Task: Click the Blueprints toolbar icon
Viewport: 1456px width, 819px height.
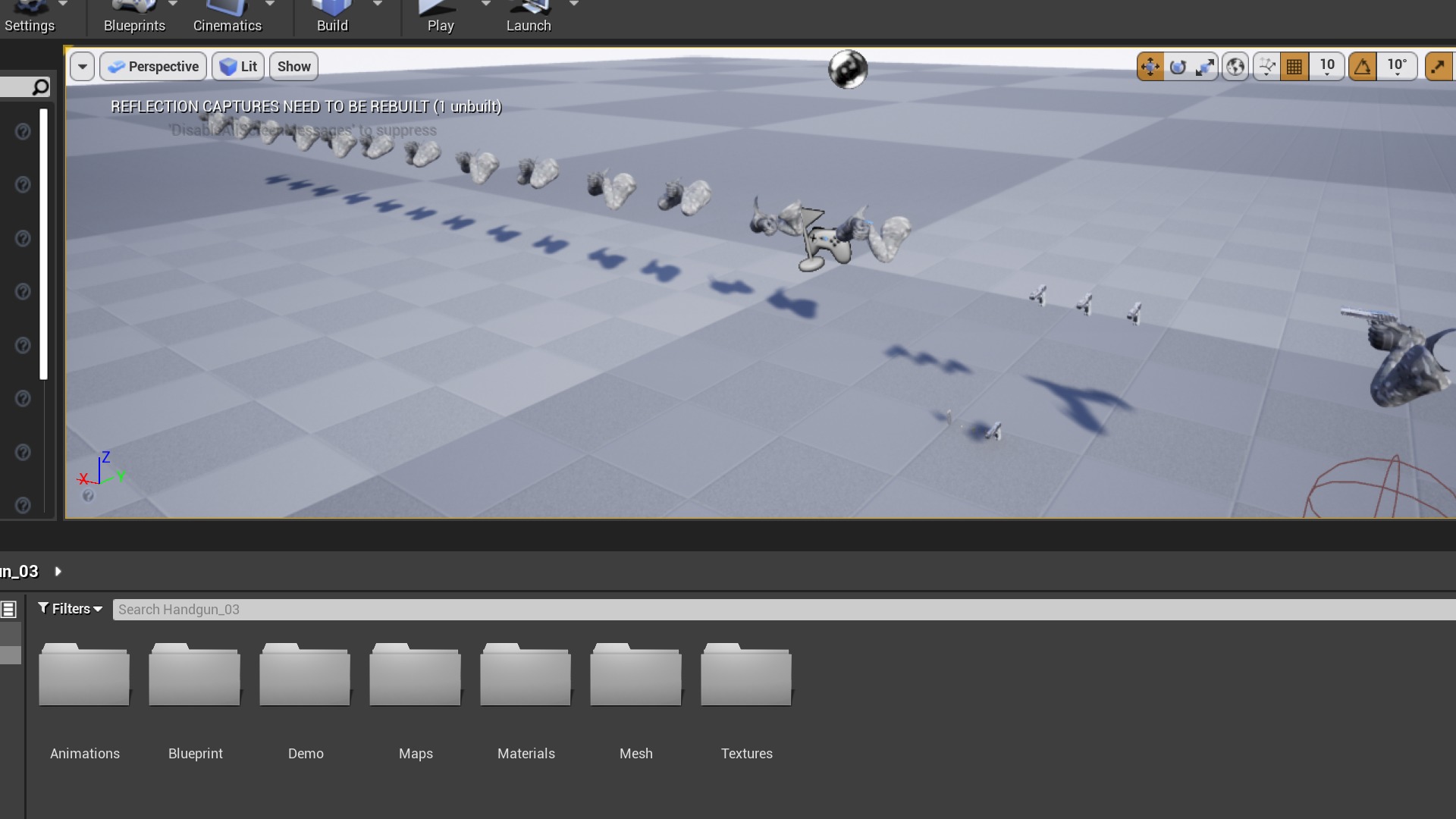Action: point(134,15)
